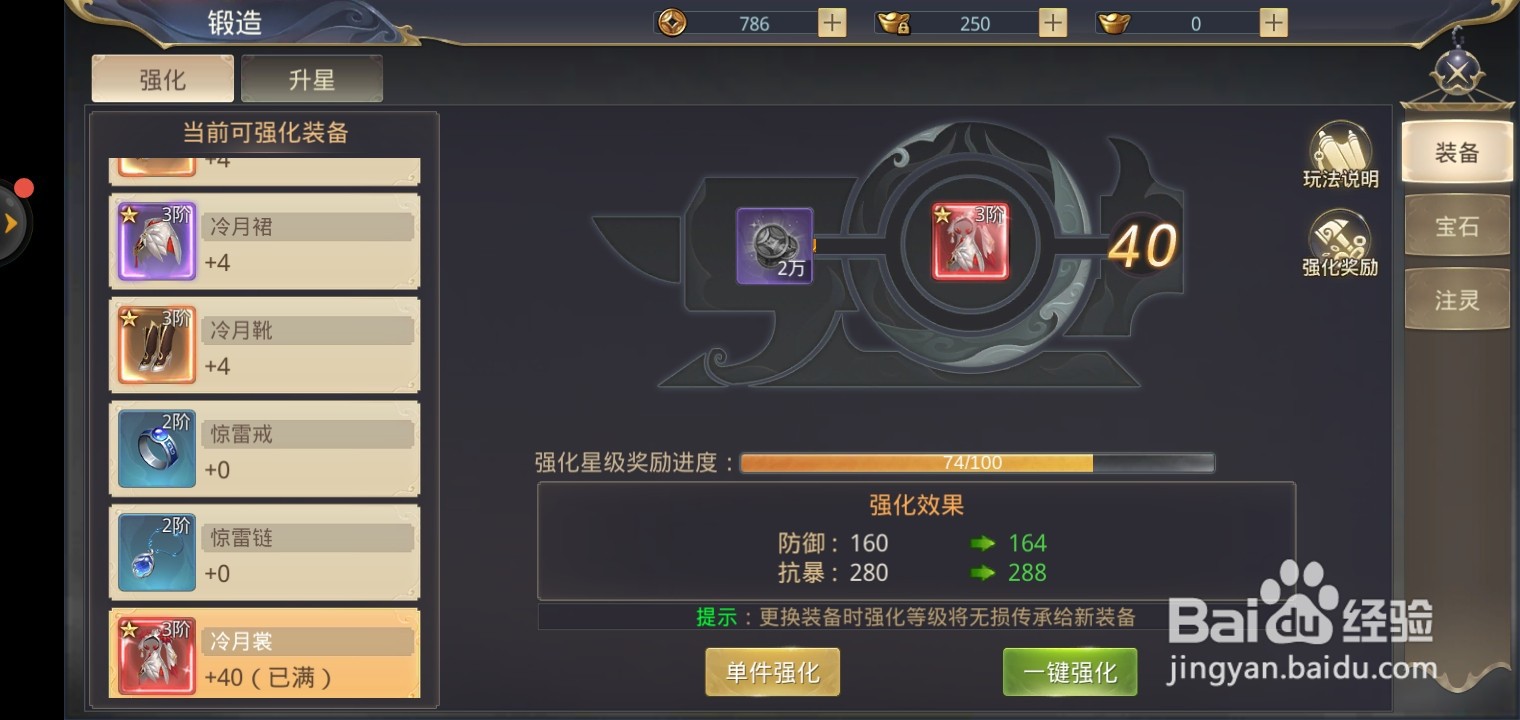Expand the left side arrow drawer
Viewport: 1520px width, 720px height.
click(x=13, y=222)
